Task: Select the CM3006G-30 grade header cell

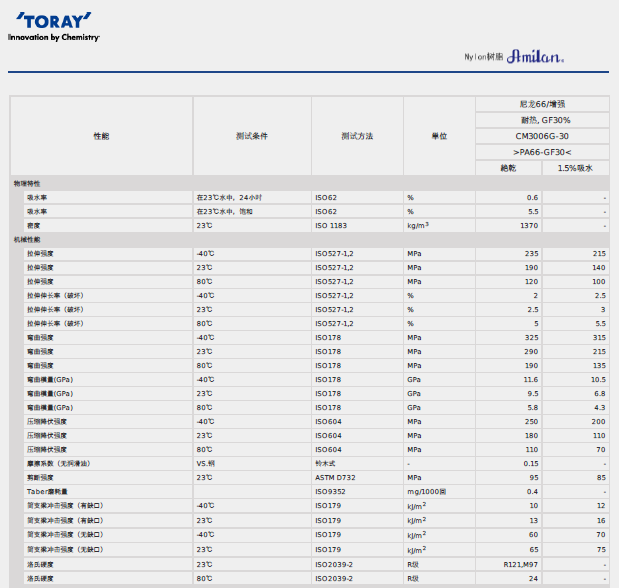Action: [542, 136]
